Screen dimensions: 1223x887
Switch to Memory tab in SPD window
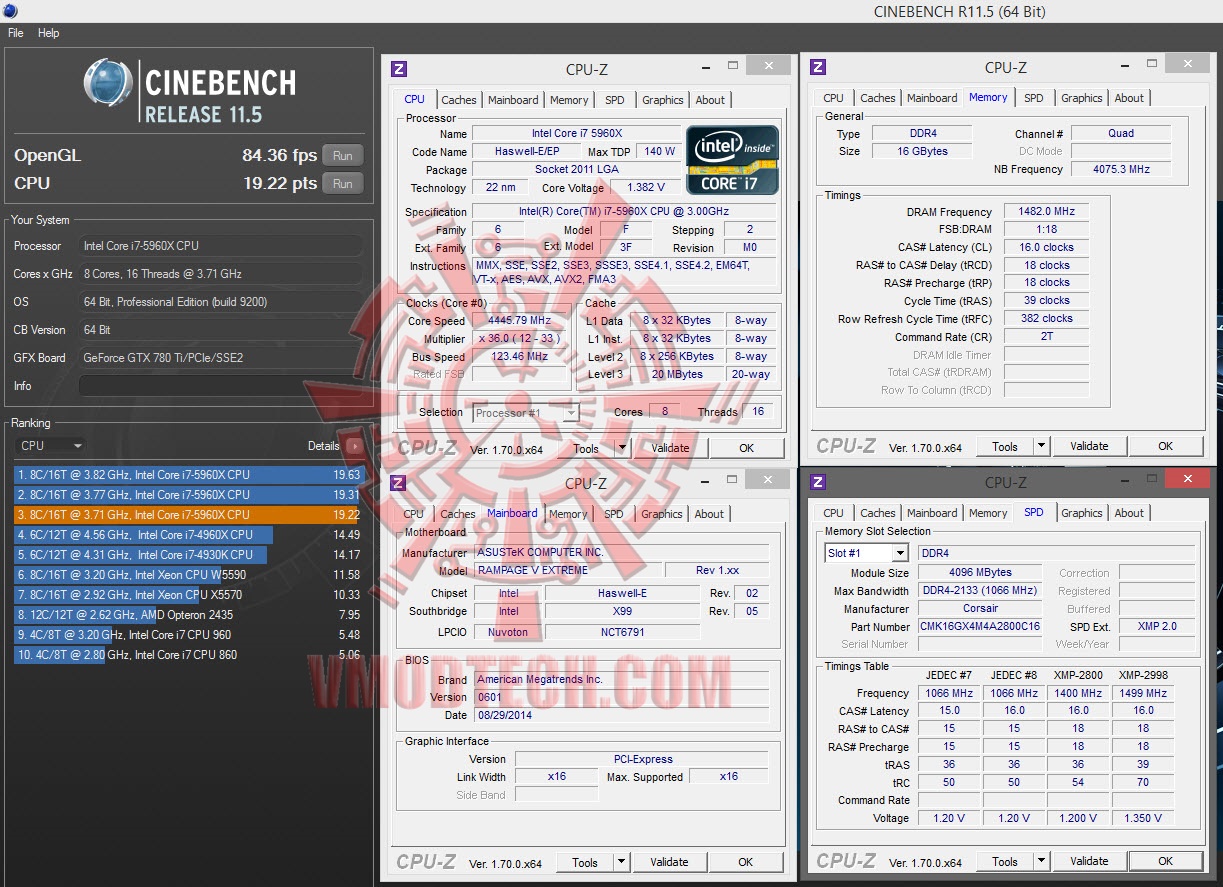click(x=988, y=513)
